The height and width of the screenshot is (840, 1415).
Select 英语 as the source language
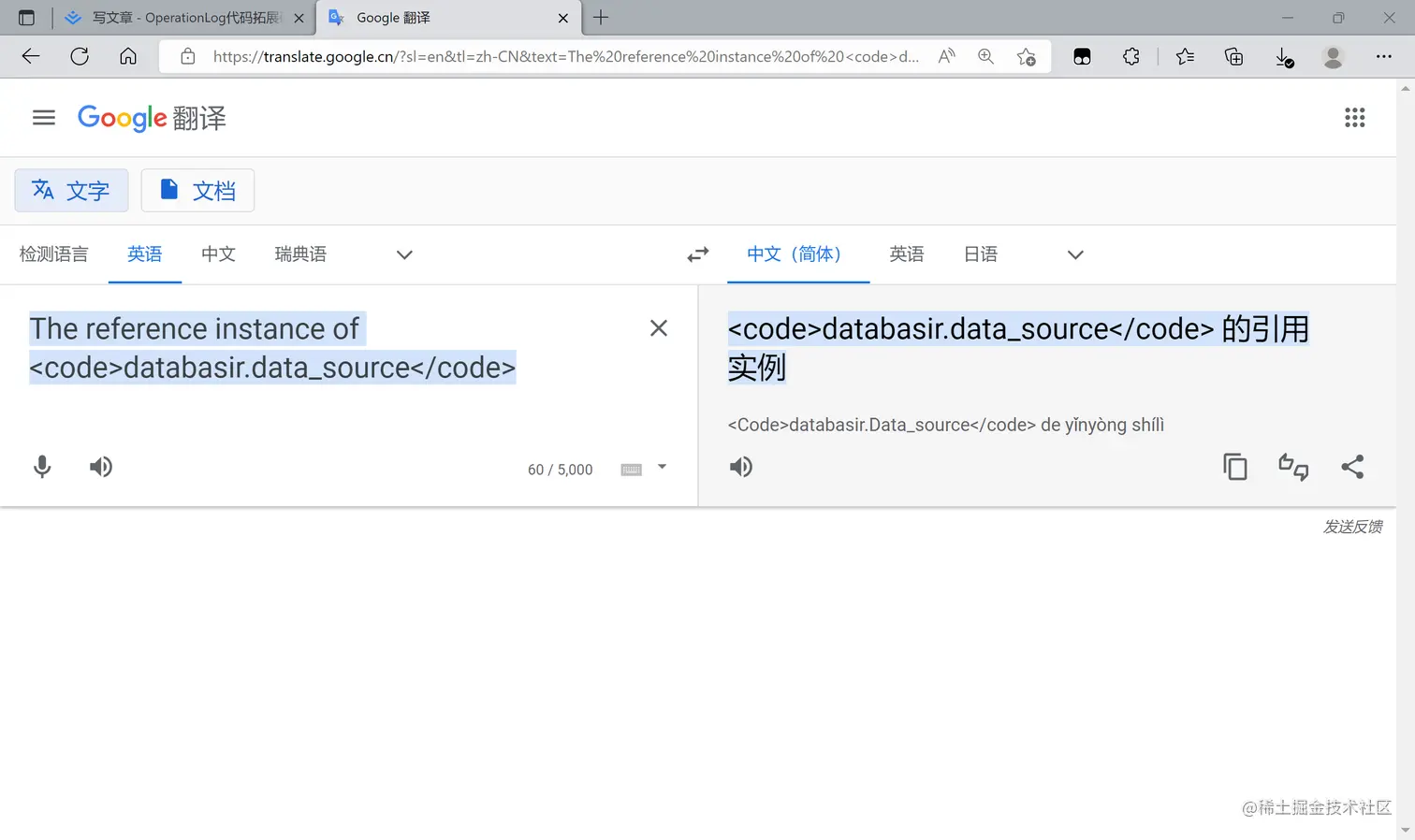[x=145, y=254]
